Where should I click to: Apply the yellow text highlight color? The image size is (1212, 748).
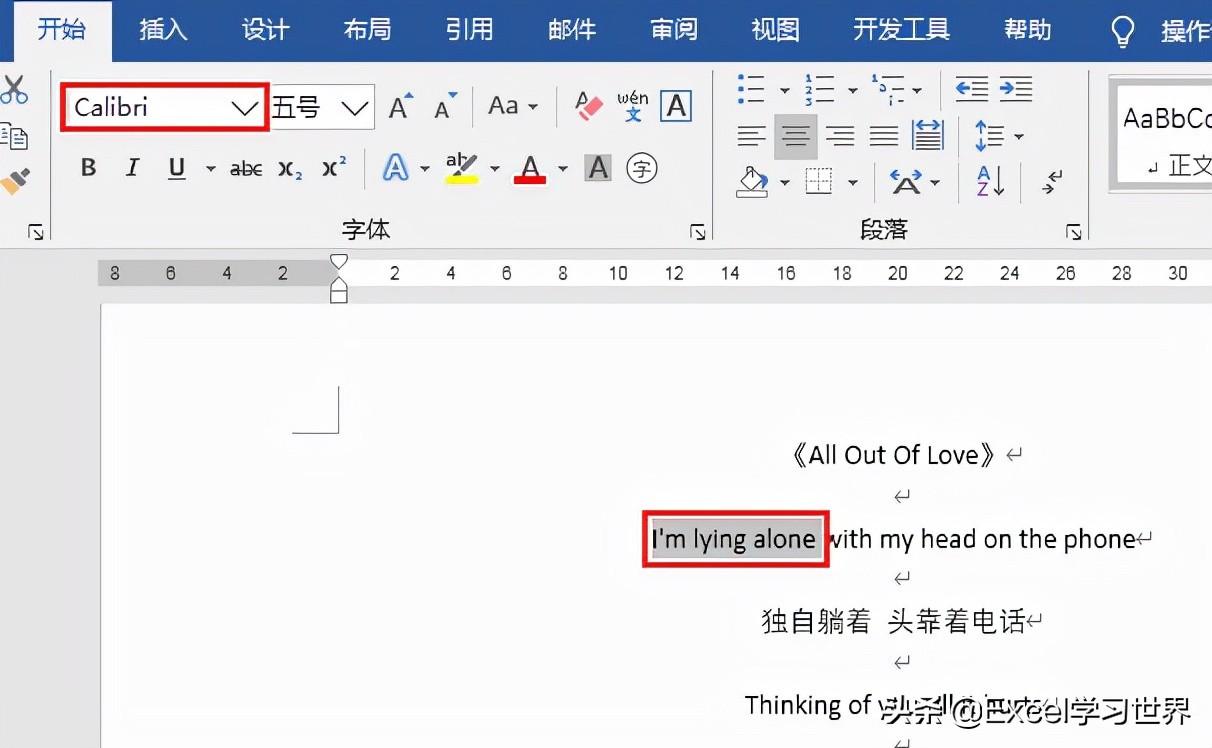coord(461,168)
